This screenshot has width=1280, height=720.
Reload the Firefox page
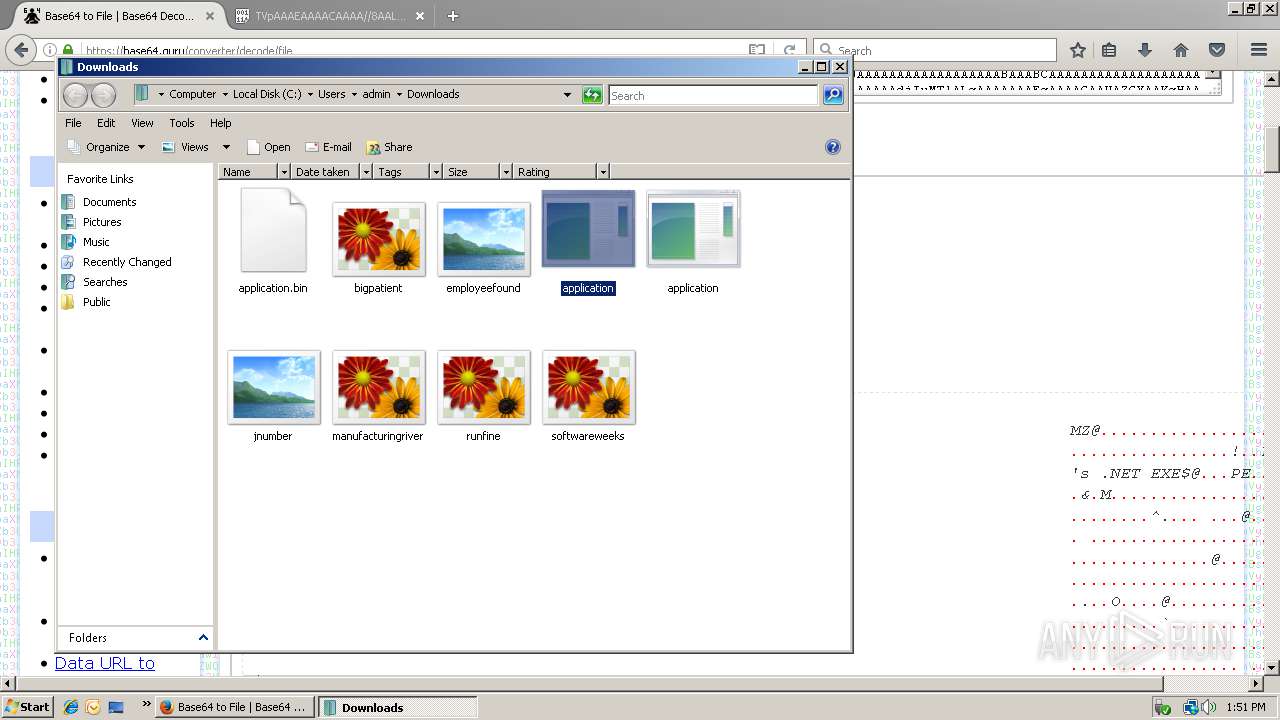(x=790, y=50)
